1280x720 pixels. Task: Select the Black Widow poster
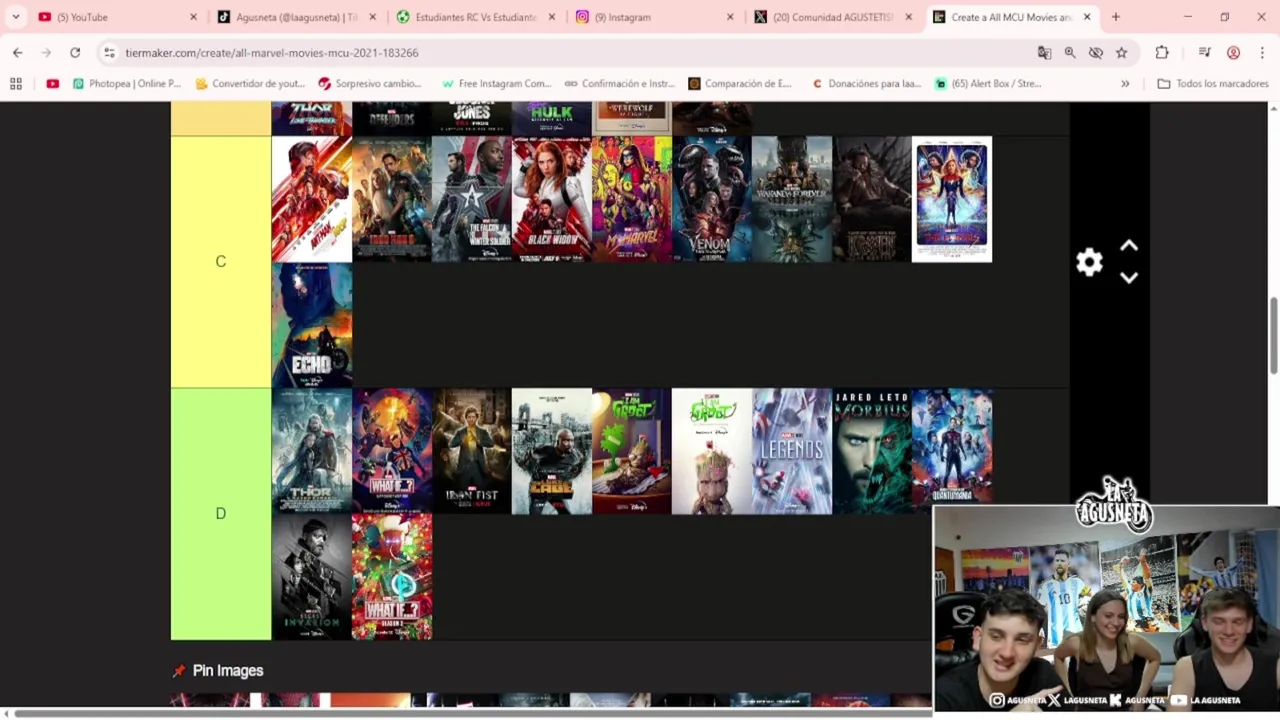(552, 199)
